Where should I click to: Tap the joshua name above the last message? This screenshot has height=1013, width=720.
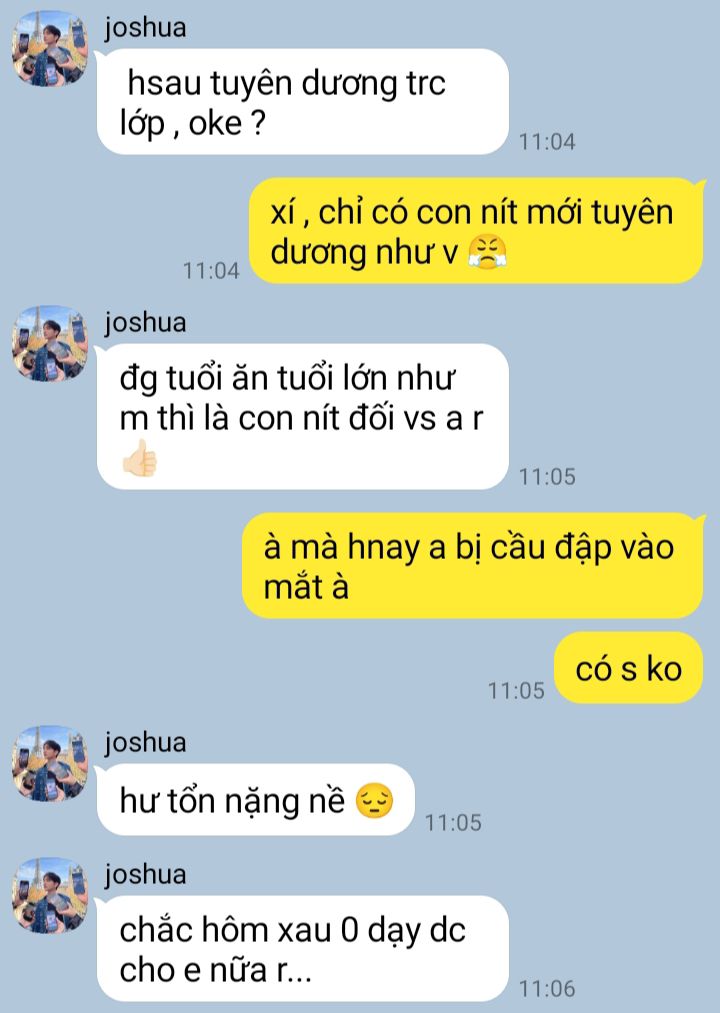coord(145,875)
